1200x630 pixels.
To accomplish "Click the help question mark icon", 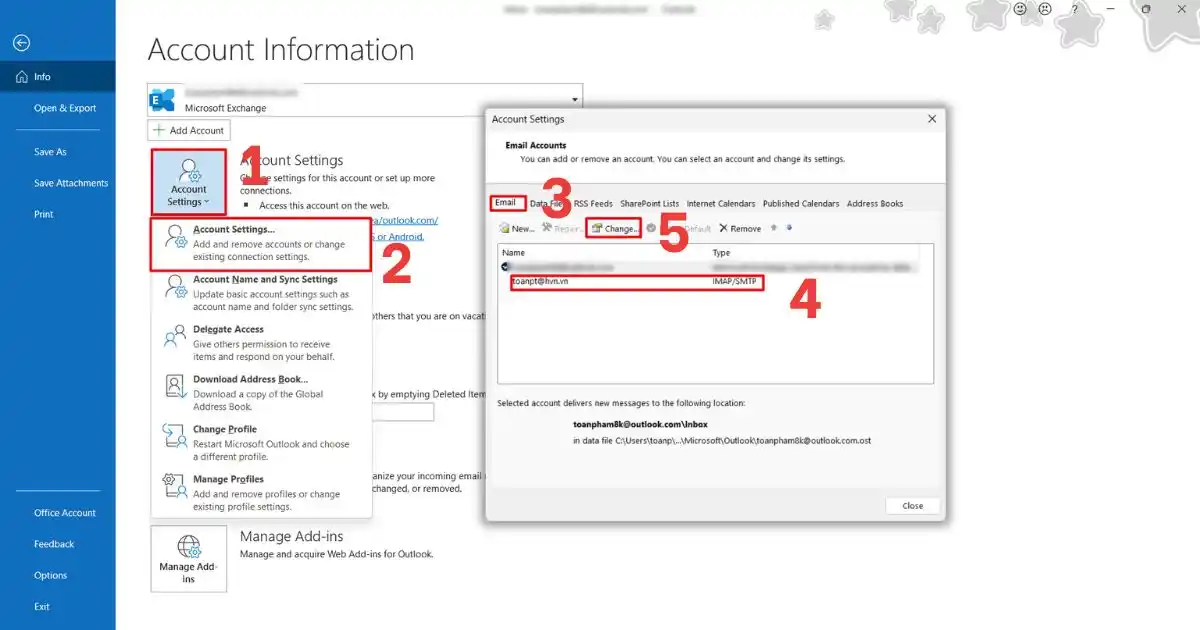I will [x=1075, y=9].
